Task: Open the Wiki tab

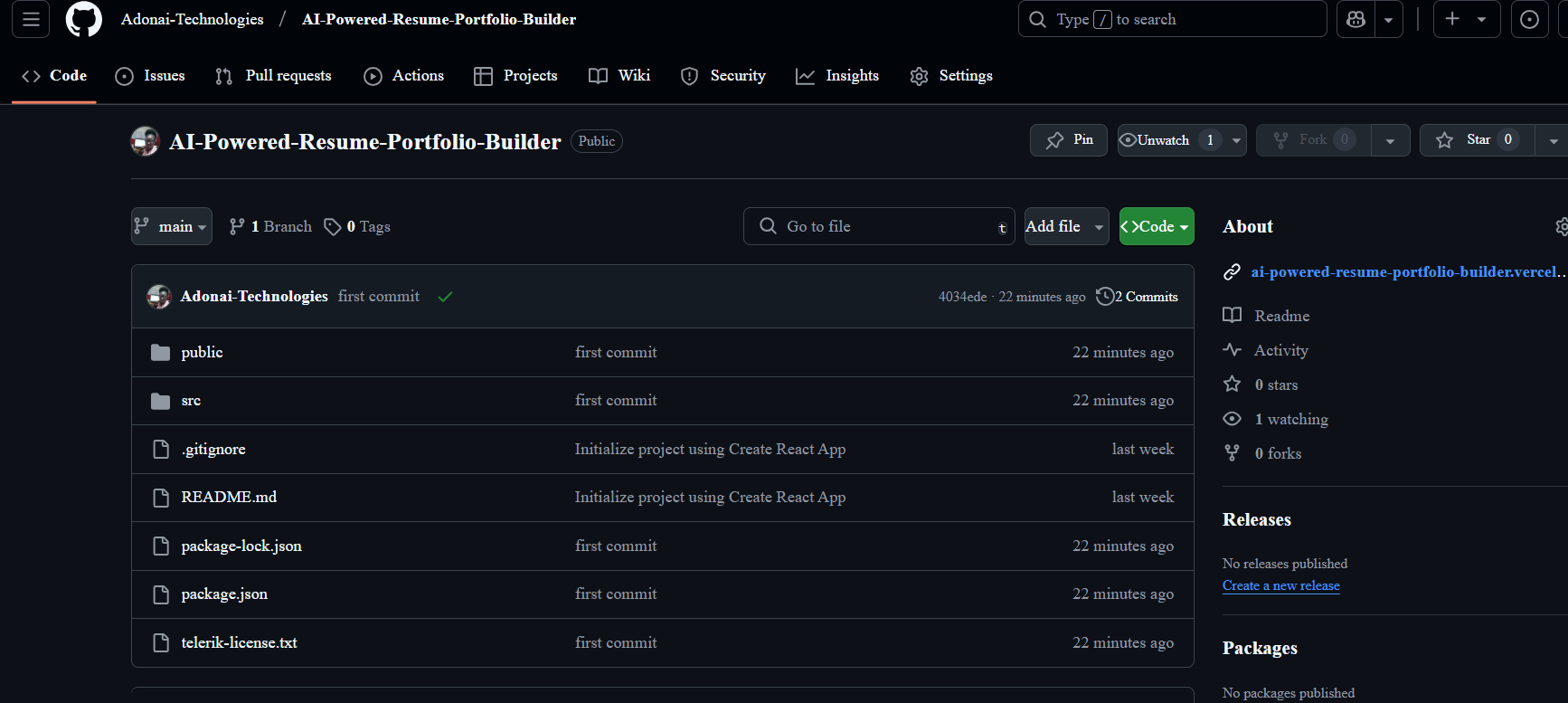Action: (619, 76)
